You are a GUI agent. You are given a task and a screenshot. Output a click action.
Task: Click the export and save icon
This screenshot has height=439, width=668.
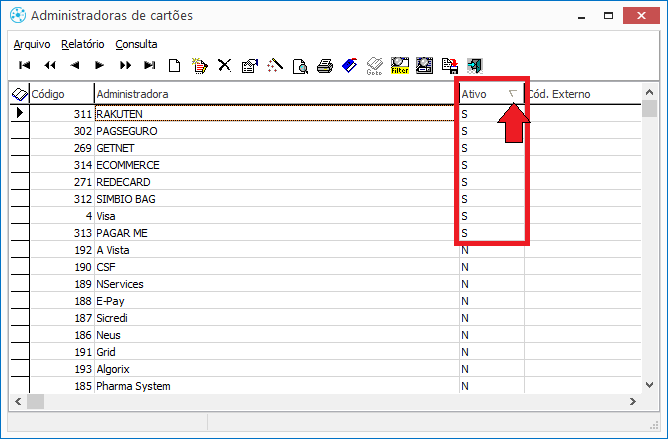pos(450,66)
